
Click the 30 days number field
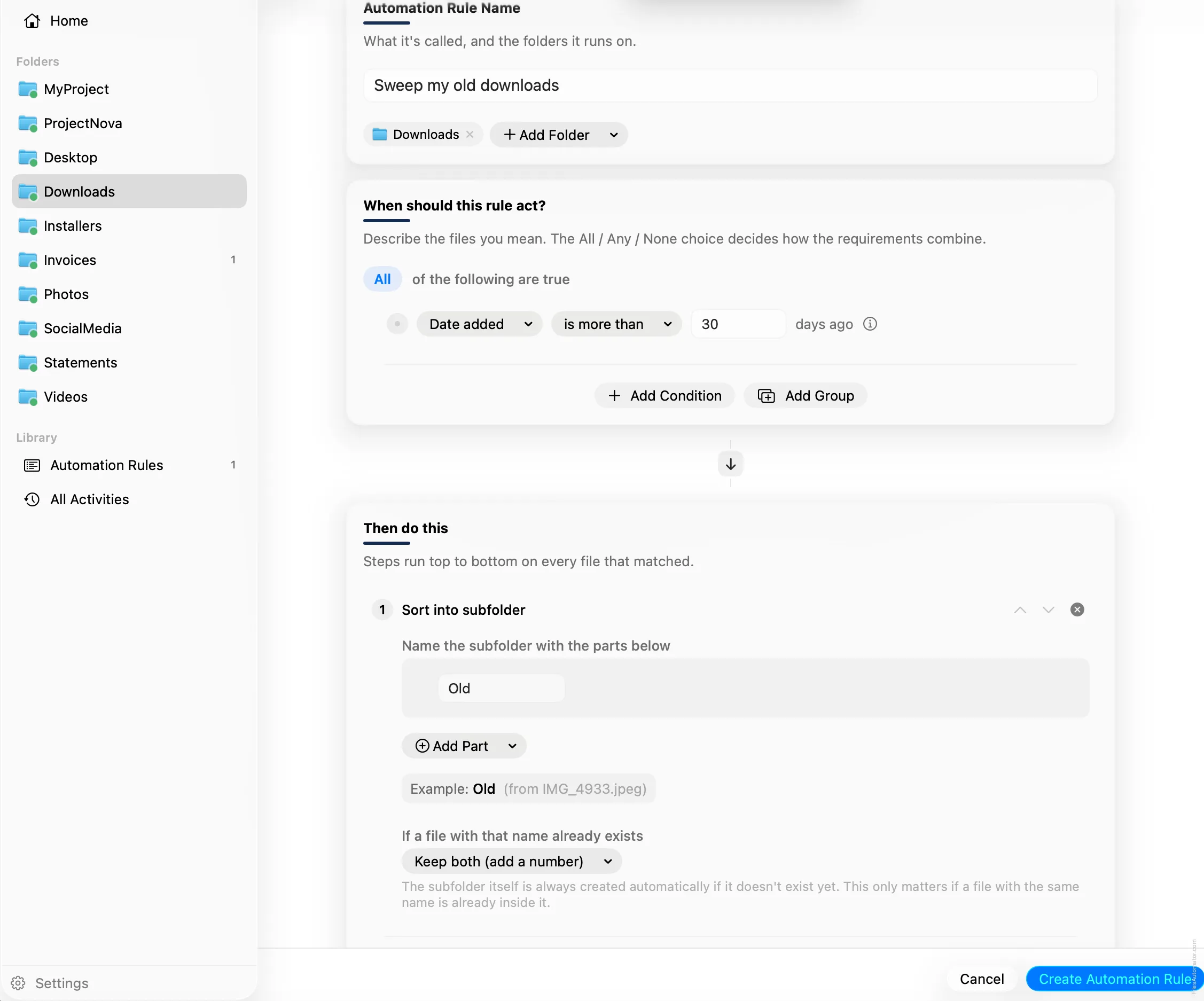738,324
